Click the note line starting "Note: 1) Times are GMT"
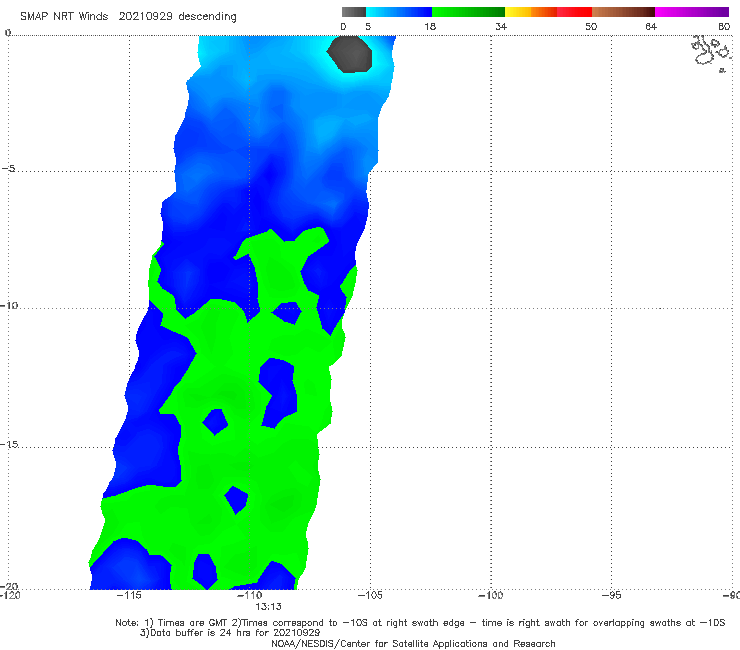The width and height of the screenshot is (740, 650). 420,623
